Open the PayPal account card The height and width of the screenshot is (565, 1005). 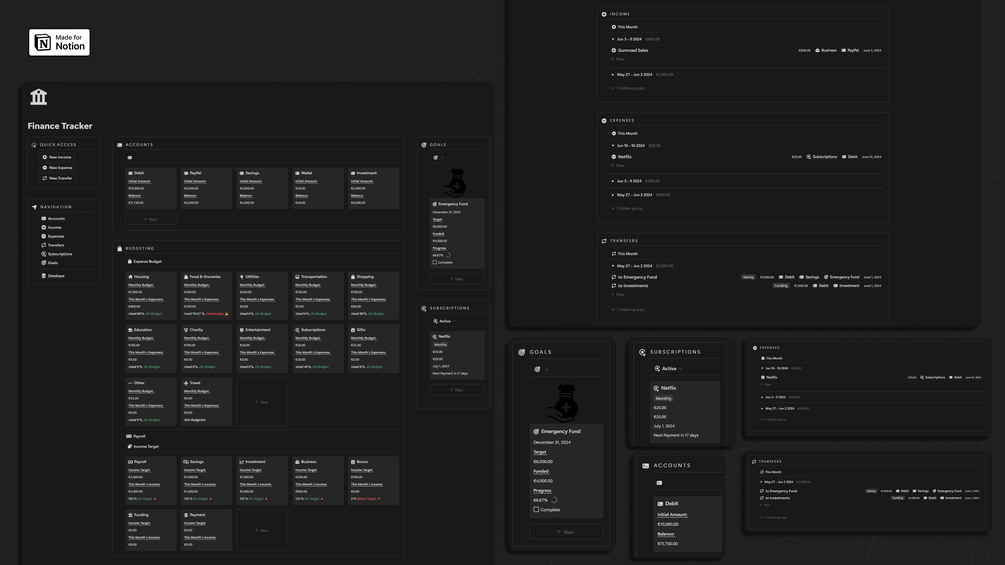206,188
